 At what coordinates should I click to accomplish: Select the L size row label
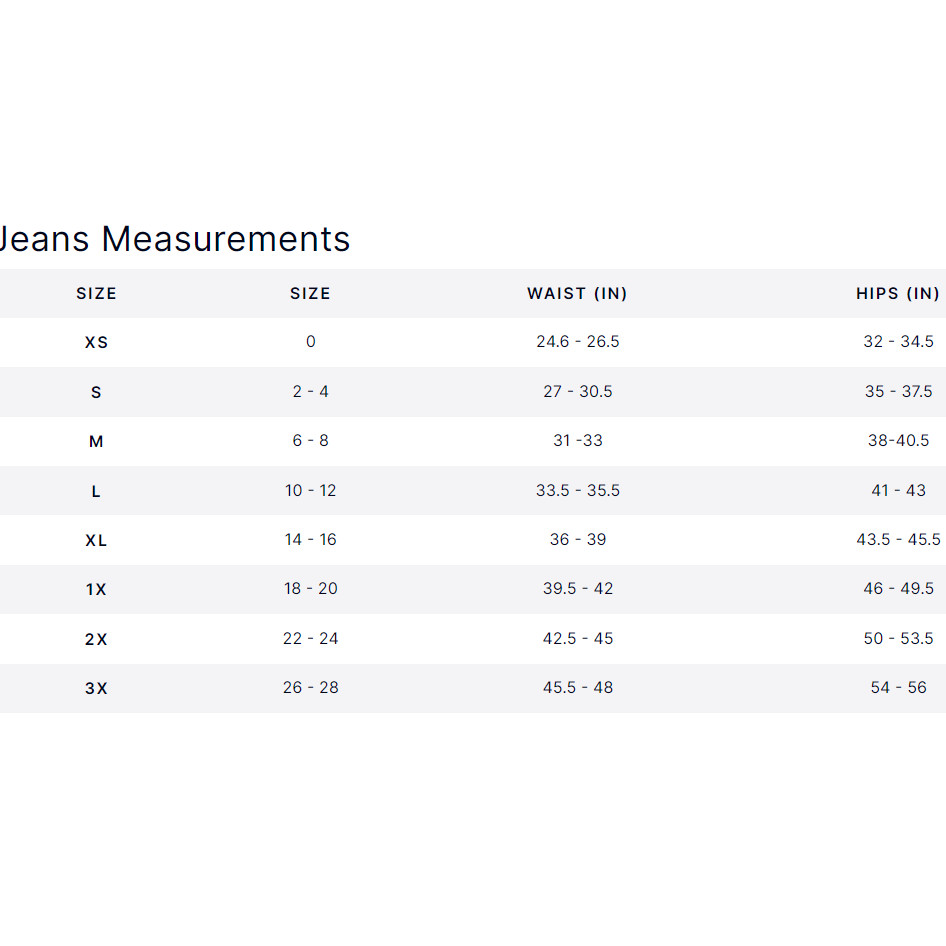(x=96, y=491)
